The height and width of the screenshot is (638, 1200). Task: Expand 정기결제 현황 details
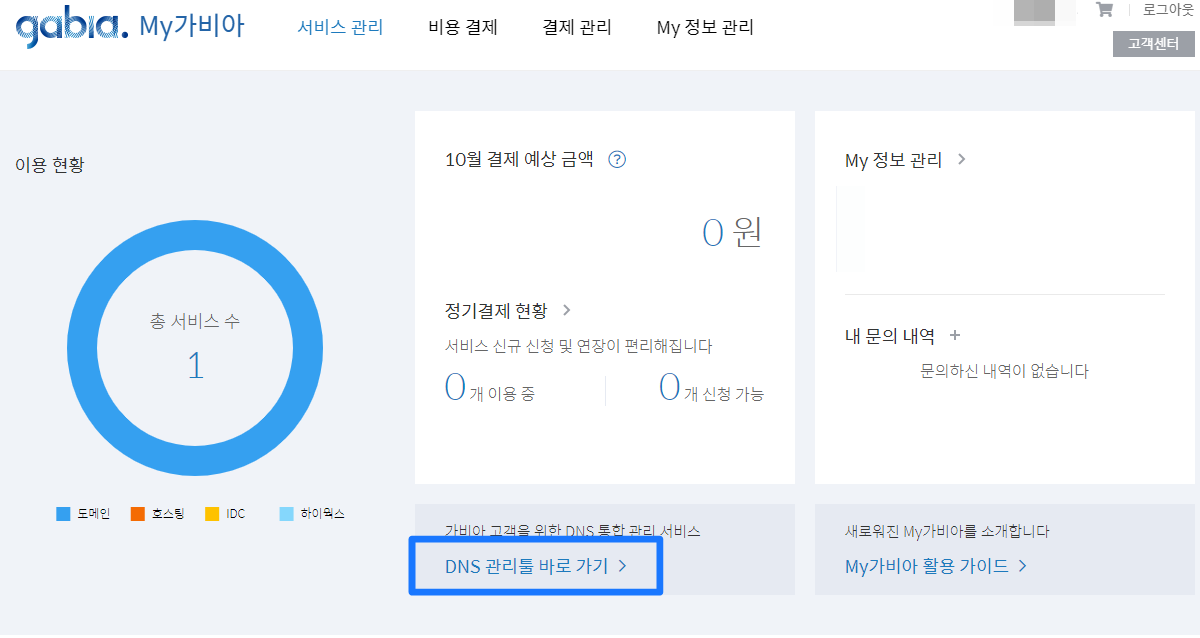565,310
